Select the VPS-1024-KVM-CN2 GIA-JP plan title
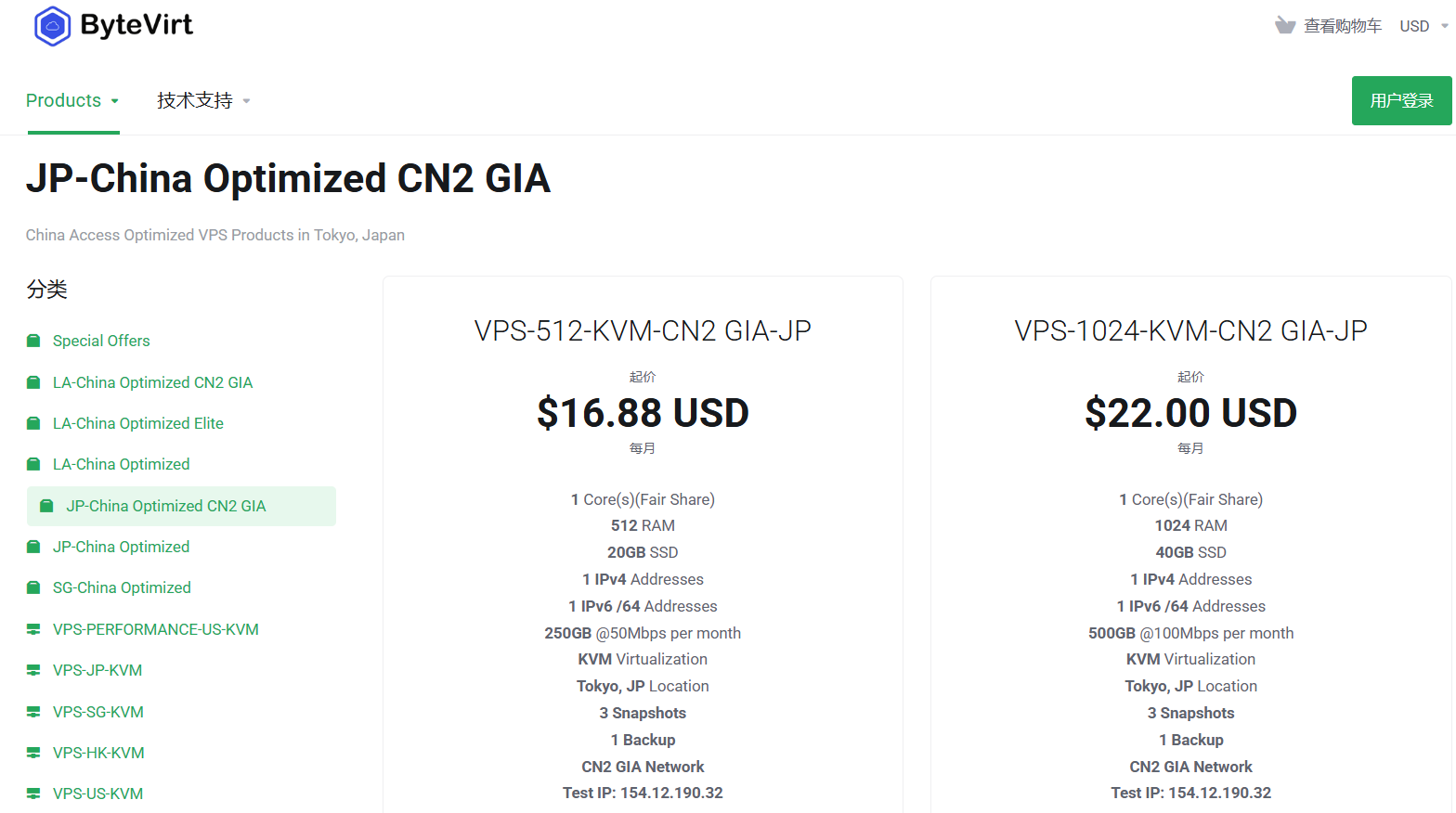The height and width of the screenshot is (813, 1456). (x=1190, y=330)
